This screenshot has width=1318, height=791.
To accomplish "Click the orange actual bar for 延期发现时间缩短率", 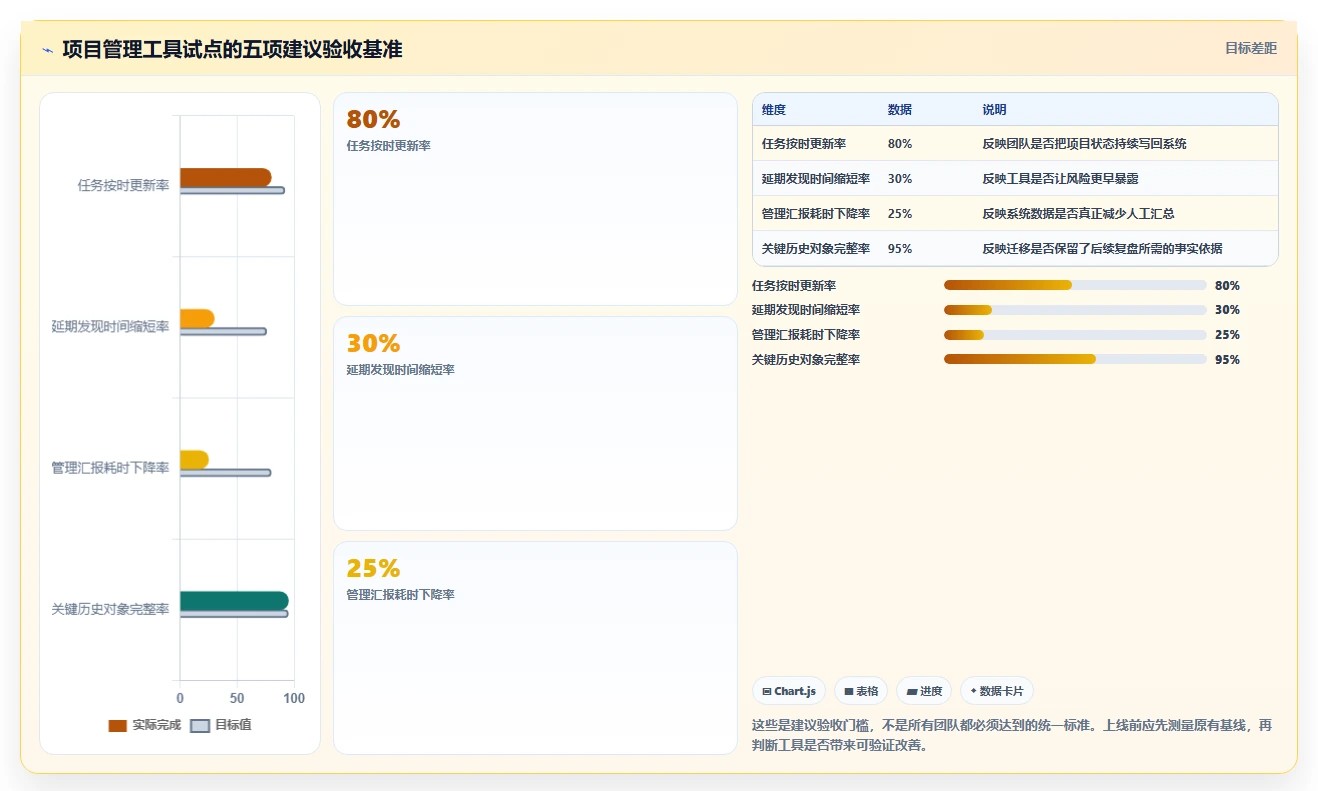I will (x=197, y=318).
